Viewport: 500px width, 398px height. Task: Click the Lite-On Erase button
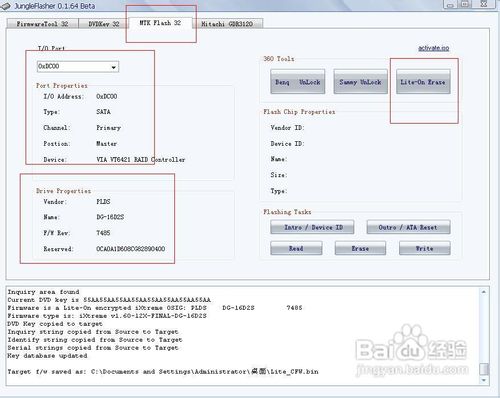[x=423, y=82]
